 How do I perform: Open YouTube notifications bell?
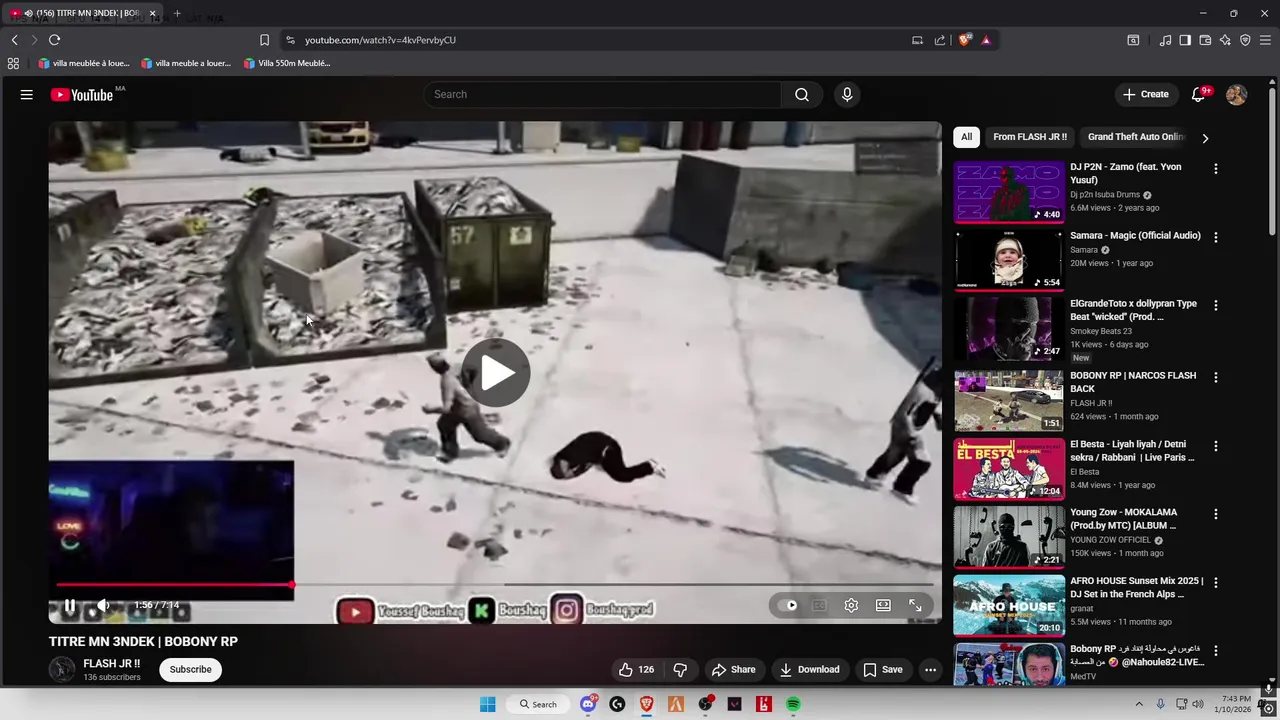click(1198, 94)
